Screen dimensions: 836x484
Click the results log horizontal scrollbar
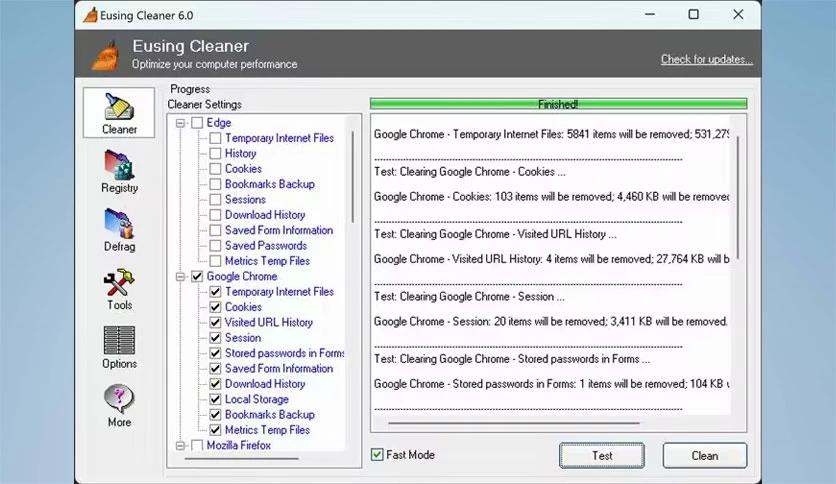click(x=514, y=423)
